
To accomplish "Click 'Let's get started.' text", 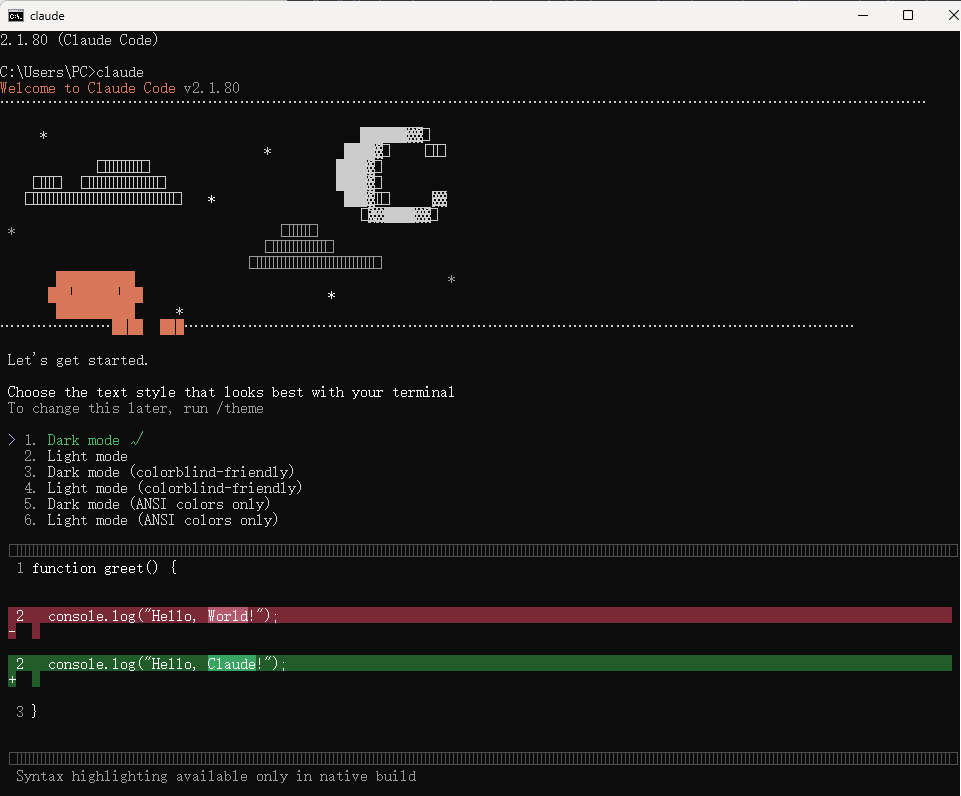I will coord(78,360).
